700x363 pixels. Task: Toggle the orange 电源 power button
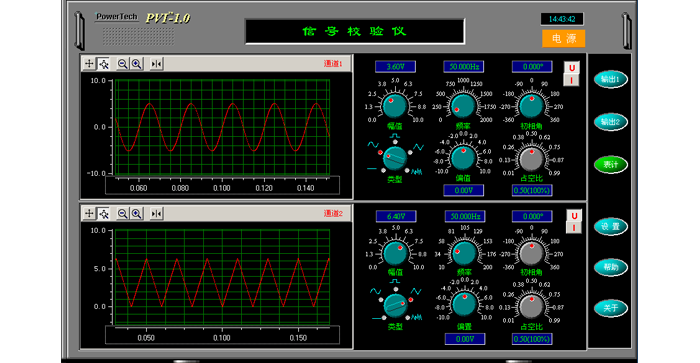563,38
